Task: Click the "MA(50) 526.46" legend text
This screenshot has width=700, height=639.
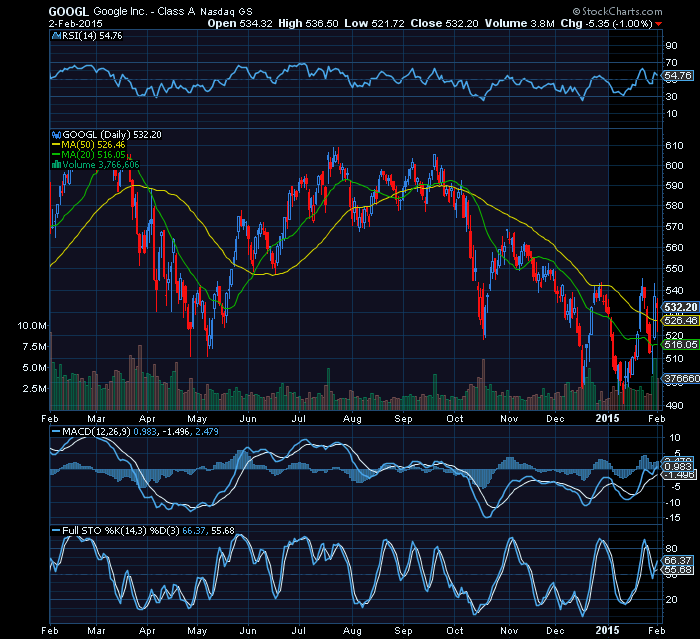Action: (x=93, y=145)
